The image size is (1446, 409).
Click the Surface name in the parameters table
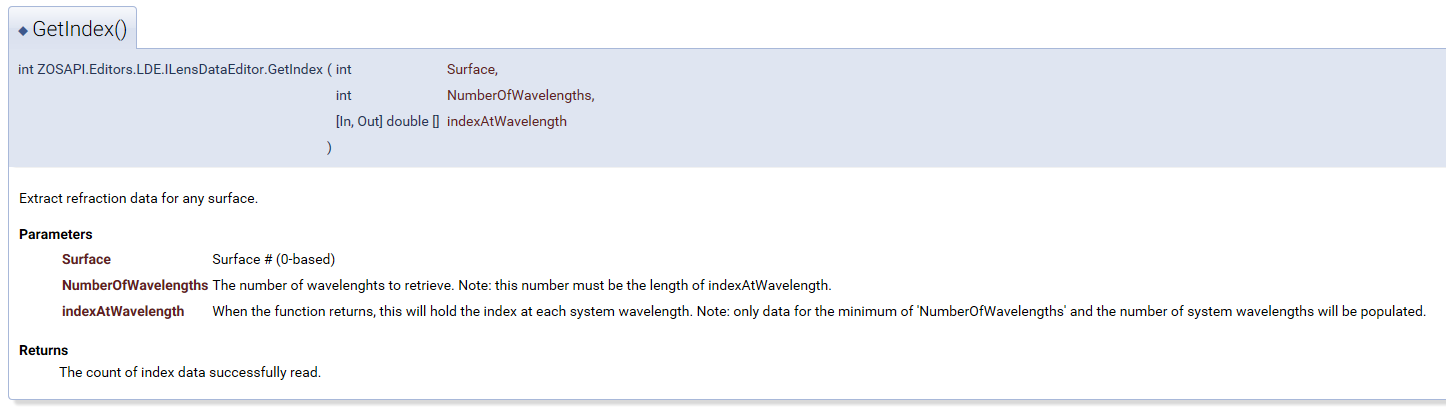click(86, 259)
